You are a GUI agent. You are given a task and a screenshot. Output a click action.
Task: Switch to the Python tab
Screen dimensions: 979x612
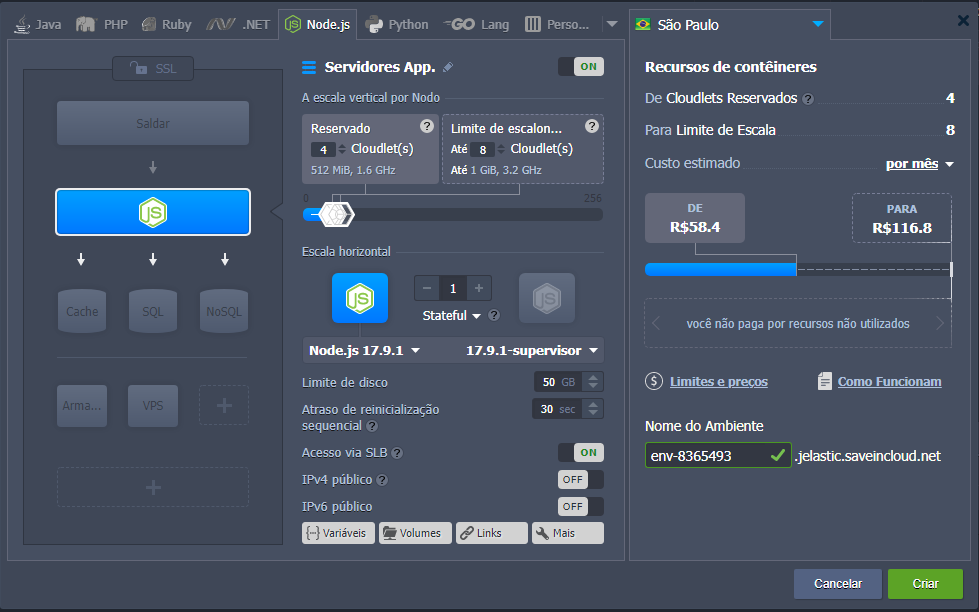coord(397,24)
